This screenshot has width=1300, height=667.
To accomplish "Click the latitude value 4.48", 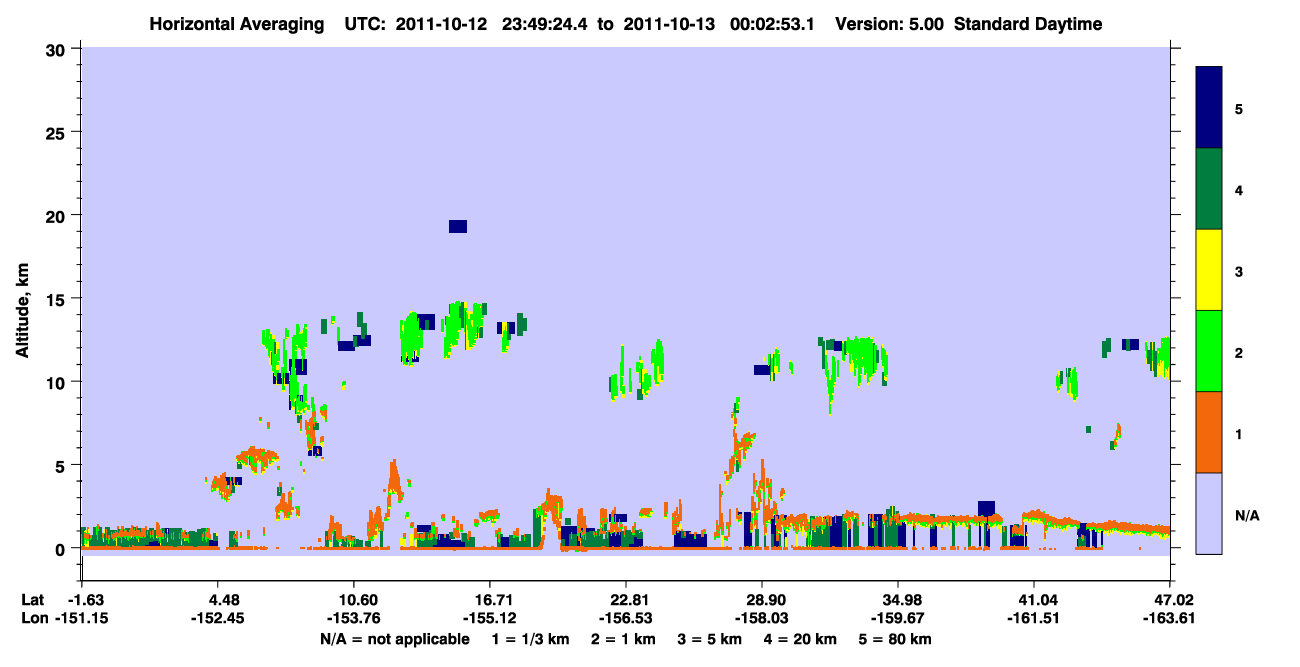I will coord(217,599).
